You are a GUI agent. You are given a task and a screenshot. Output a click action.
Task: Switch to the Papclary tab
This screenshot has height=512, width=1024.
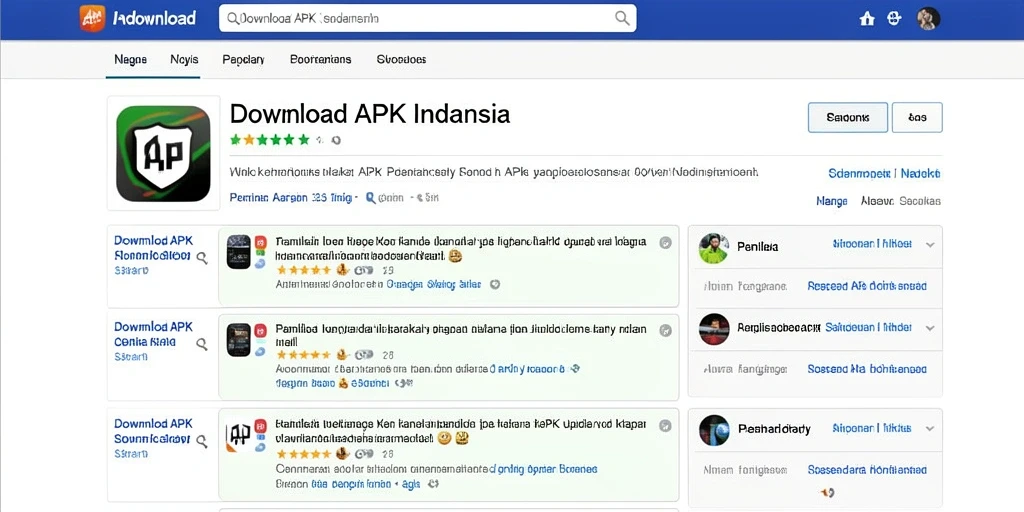pos(244,59)
